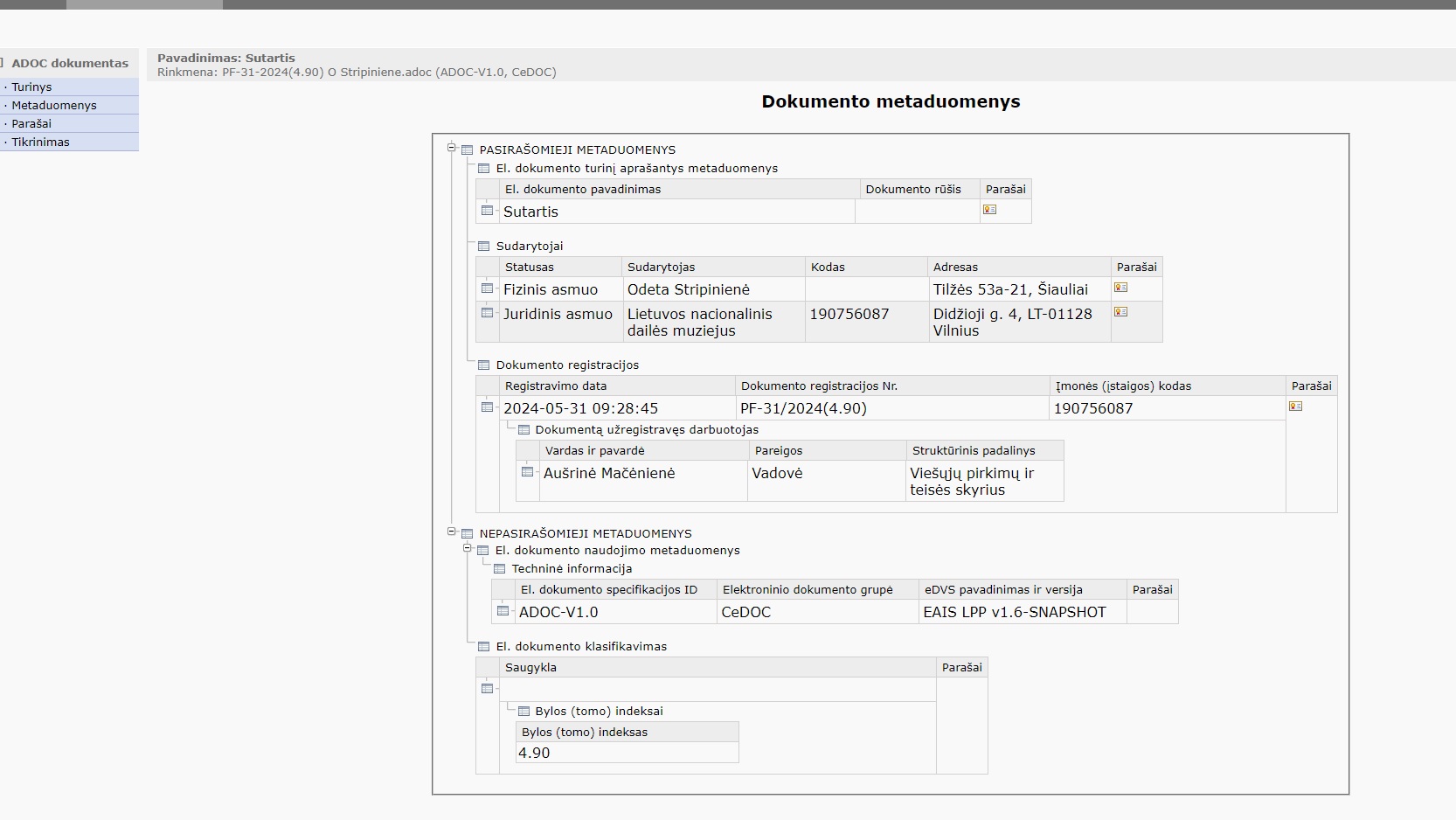
Task: Collapse the NEPASIRAŠOMIEJI METADUOMENYS tree node
Action: [452, 532]
